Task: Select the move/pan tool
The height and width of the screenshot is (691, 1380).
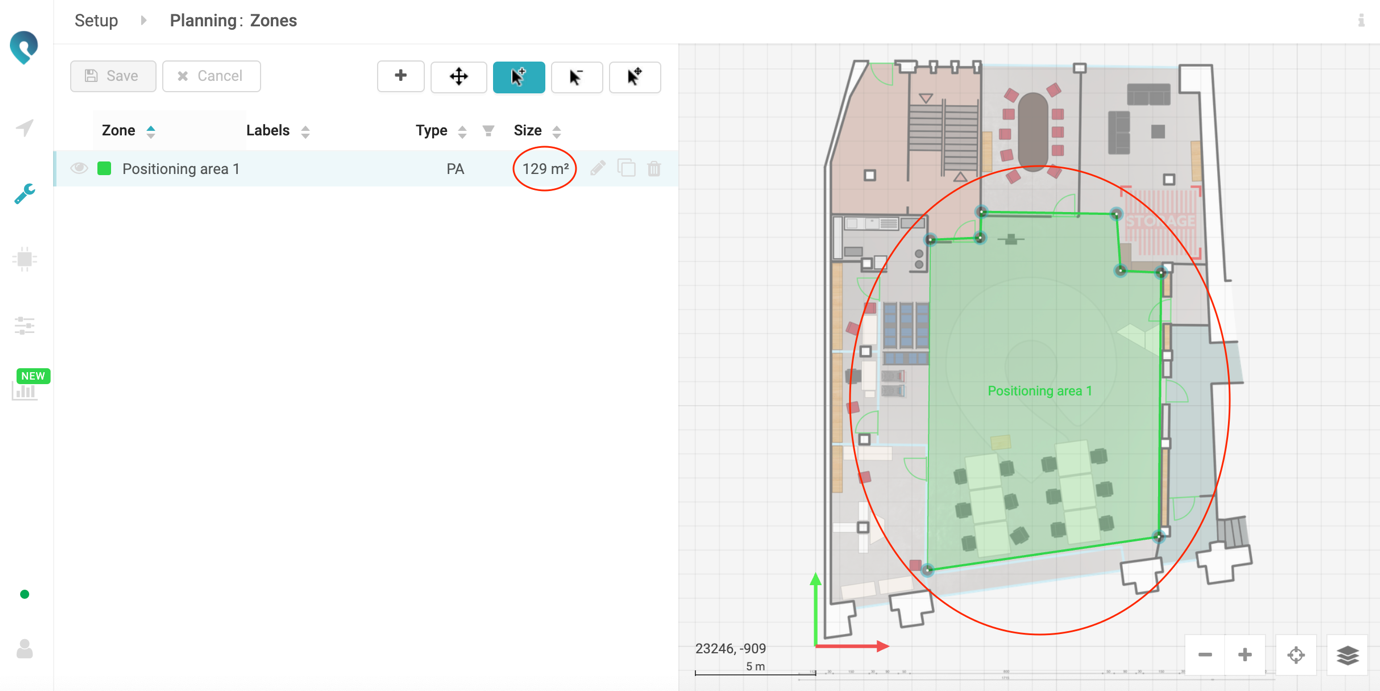Action: tap(459, 77)
